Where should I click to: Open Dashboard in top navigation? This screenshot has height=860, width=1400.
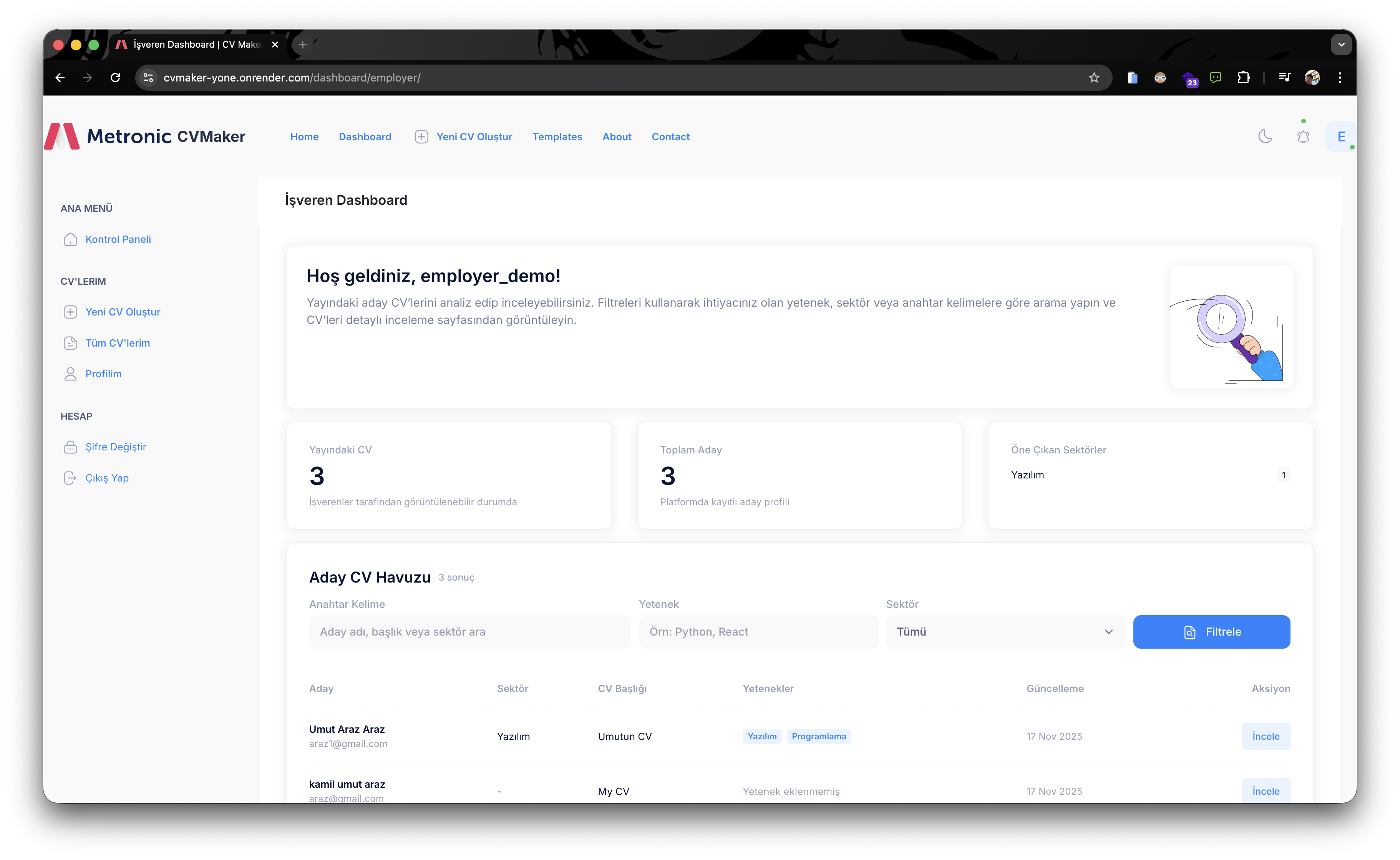click(x=365, y=136)
